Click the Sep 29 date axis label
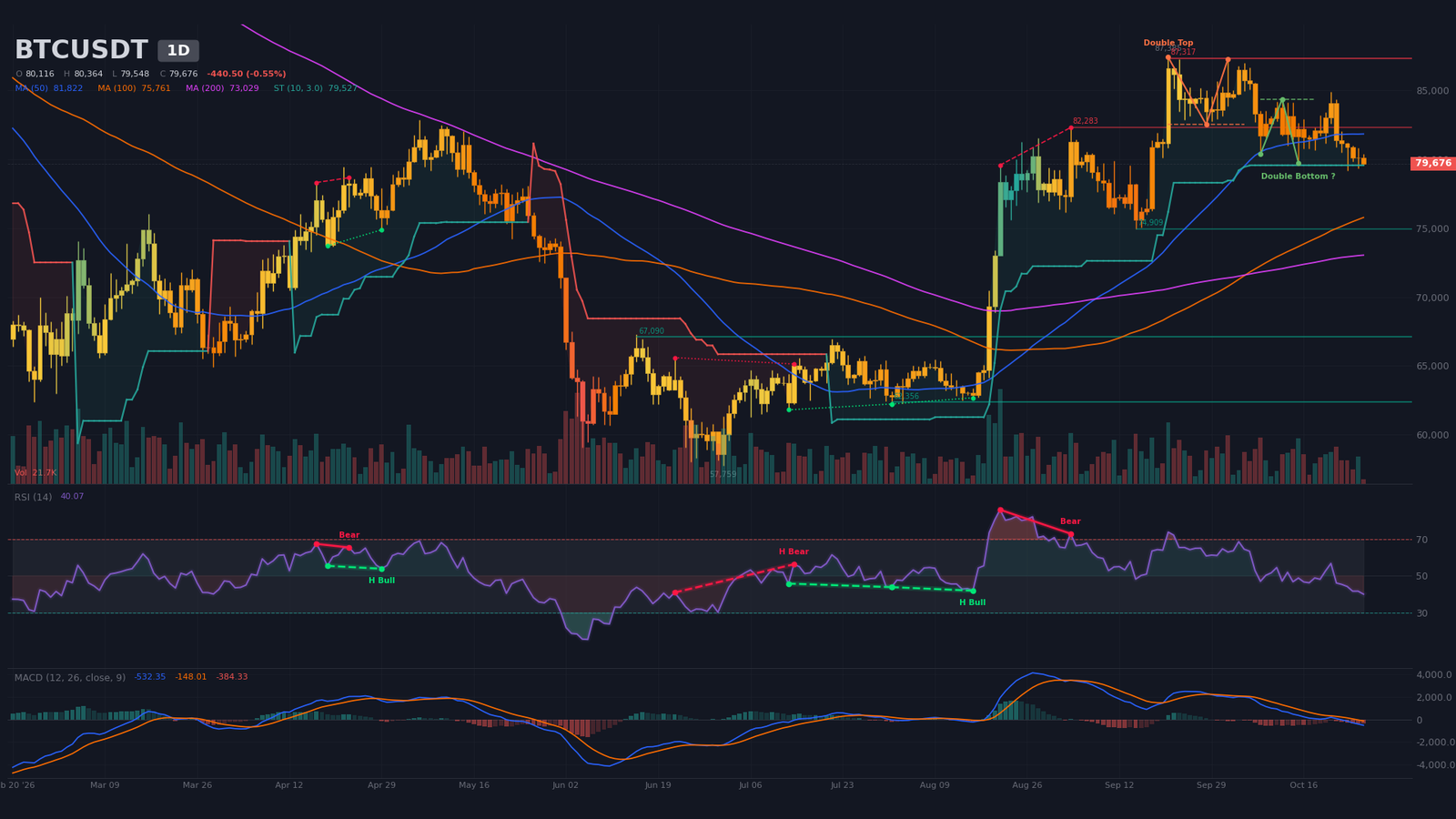This screenshot has width=1456, height=819. (x=1211, y=784)
